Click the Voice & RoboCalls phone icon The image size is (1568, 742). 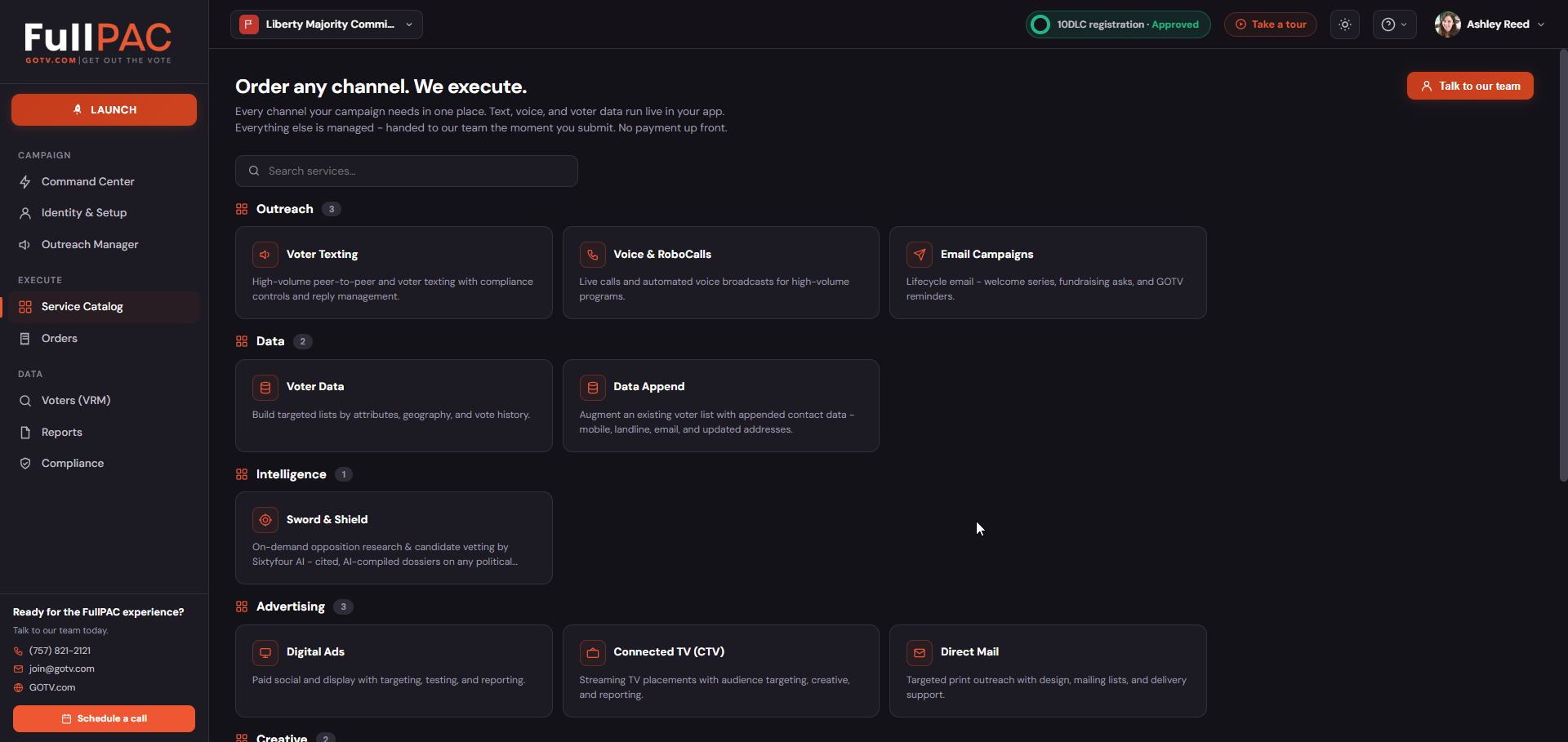tap(593, 255)
